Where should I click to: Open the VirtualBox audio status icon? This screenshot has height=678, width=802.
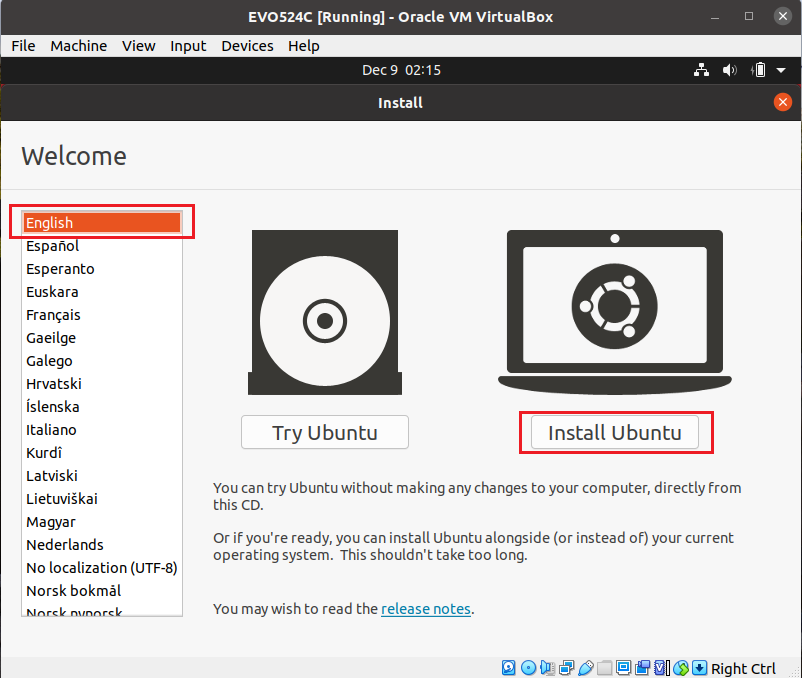548,667
